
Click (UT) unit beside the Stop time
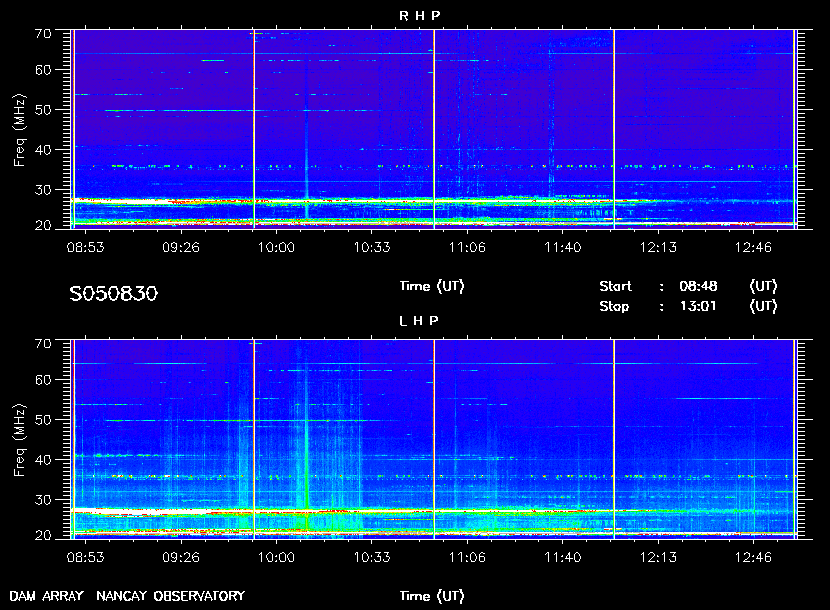pyautogui.click(x=763, y=307)
